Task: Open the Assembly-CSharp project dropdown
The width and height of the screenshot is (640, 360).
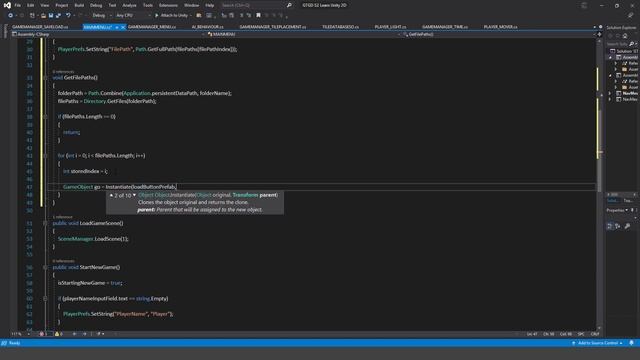Action: (108, 34)
